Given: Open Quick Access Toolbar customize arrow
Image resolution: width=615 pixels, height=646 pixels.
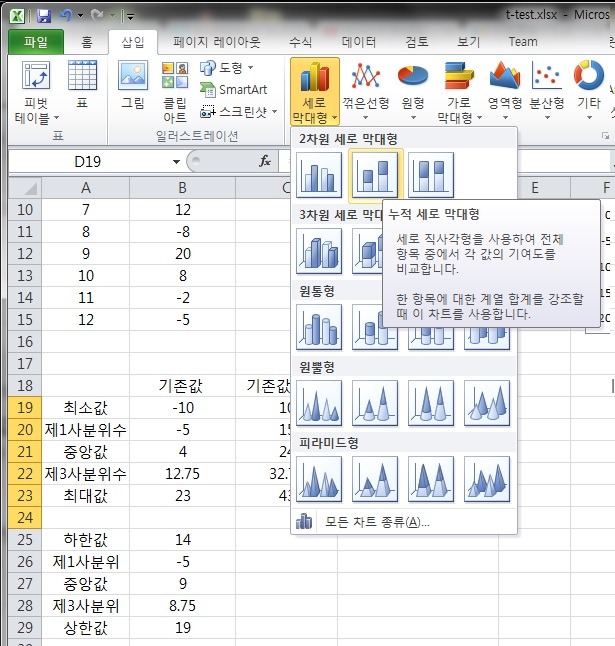Looking at the screenshot, I should point(131,16).
